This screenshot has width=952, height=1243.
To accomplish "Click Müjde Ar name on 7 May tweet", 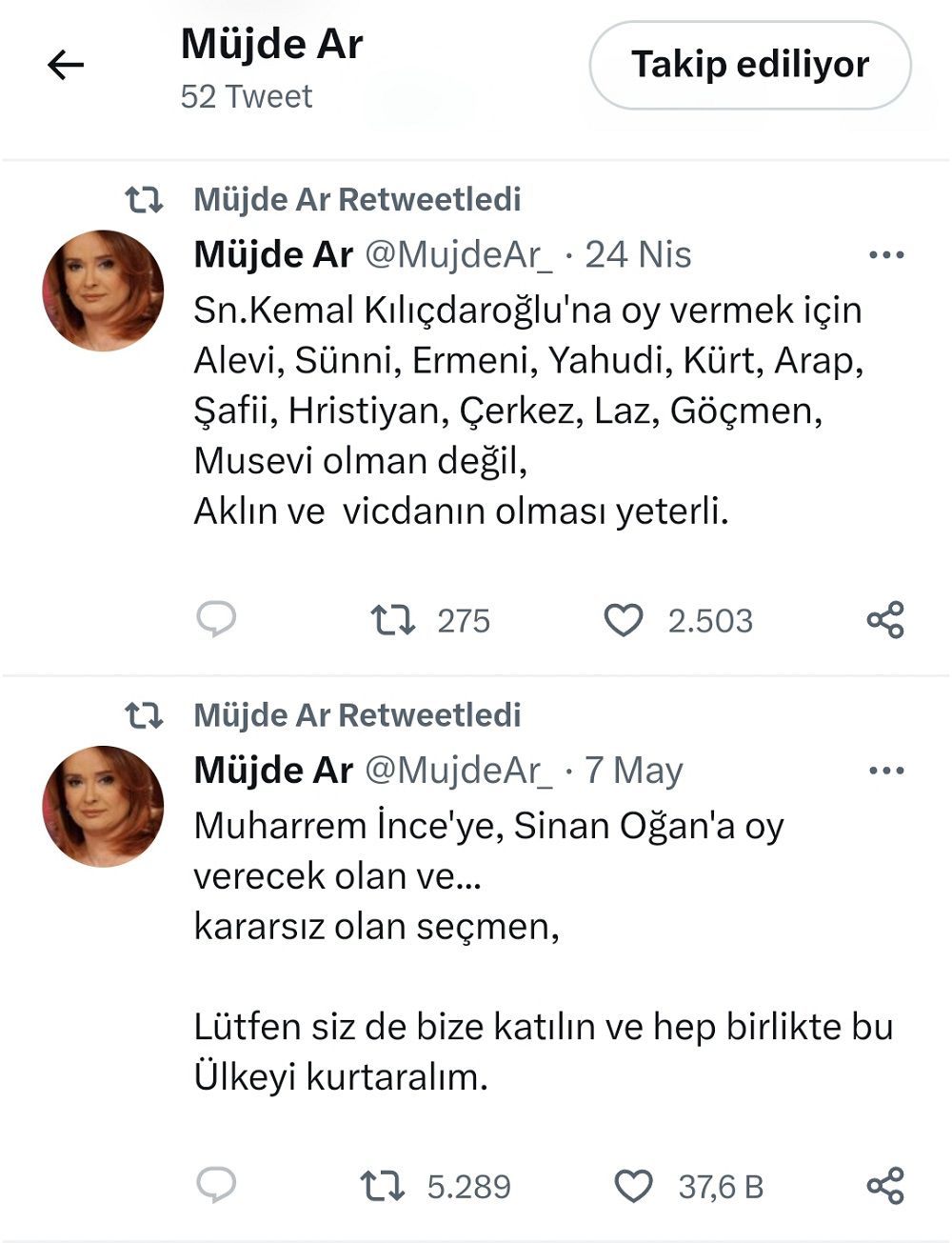I will click(273, 771).
